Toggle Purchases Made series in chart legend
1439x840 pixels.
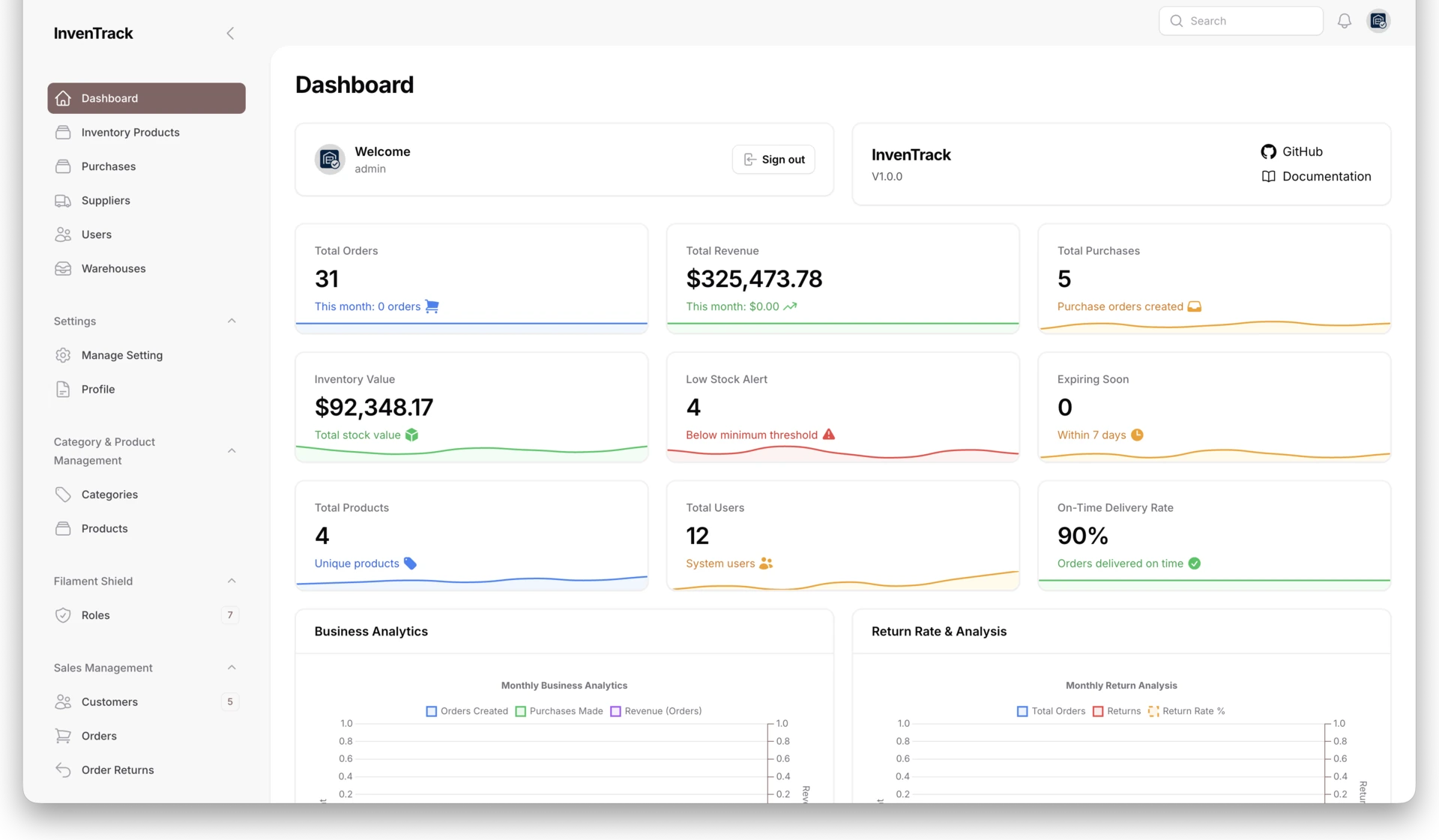[559, 711]
